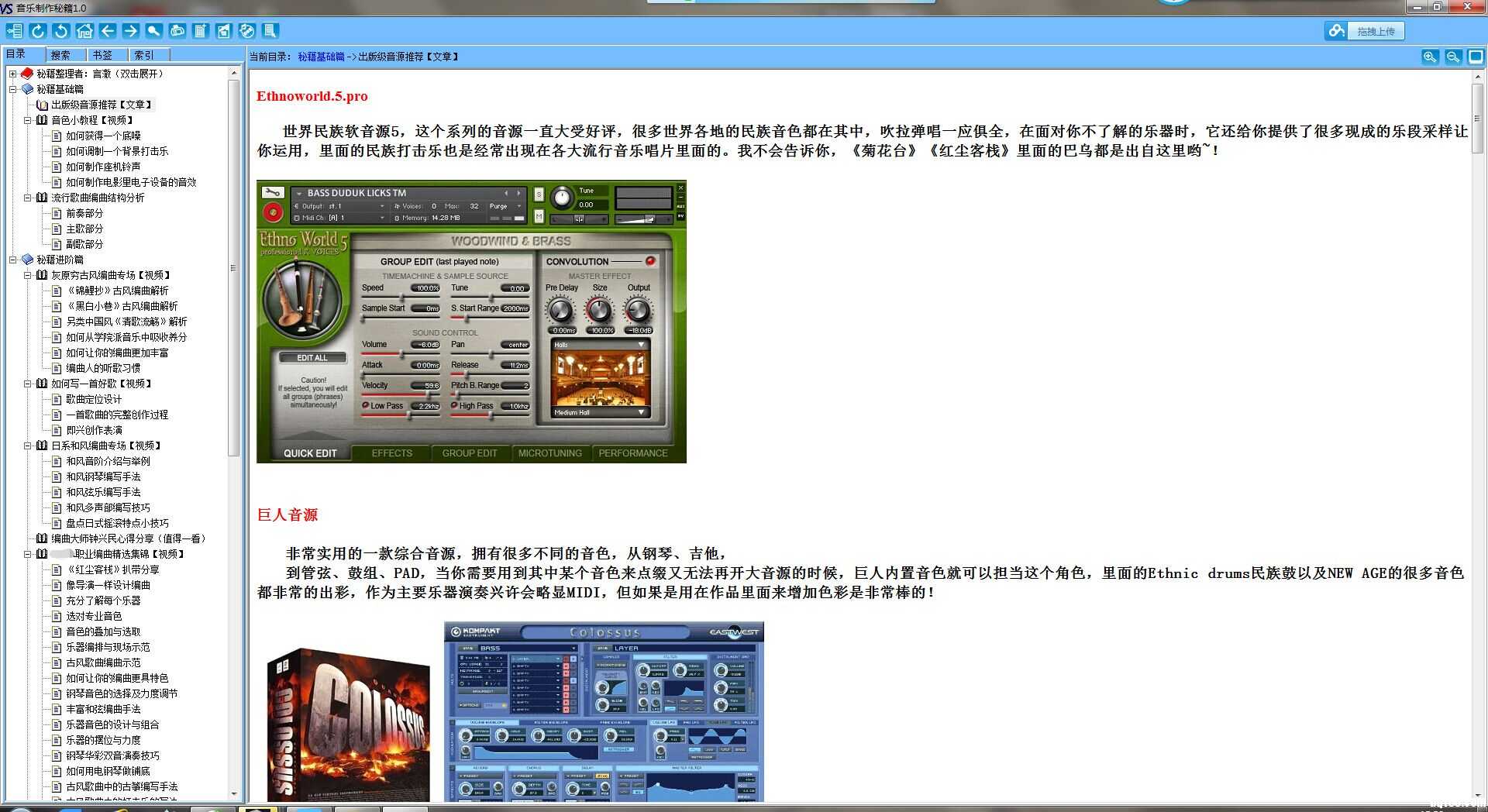Open 《红尘客栈》扒带分享 entry
Viewport: 1488px width, 812px height.
112,569
